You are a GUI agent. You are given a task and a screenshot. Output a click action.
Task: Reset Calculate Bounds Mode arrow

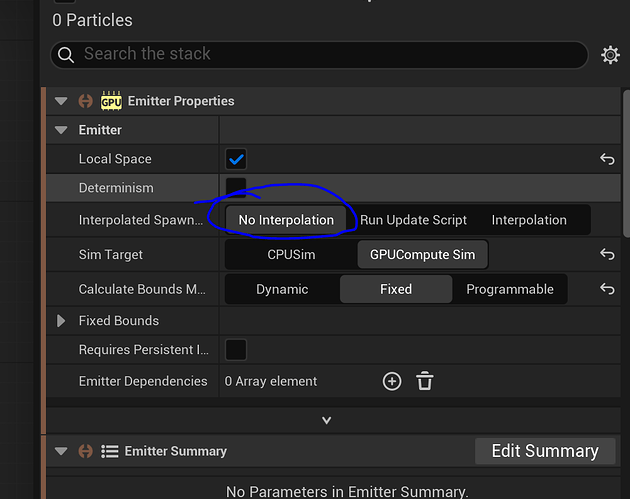click(x=606, y=289)
